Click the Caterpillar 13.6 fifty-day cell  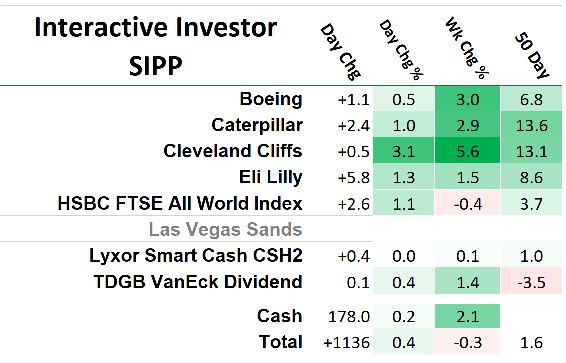coord(531,125)
